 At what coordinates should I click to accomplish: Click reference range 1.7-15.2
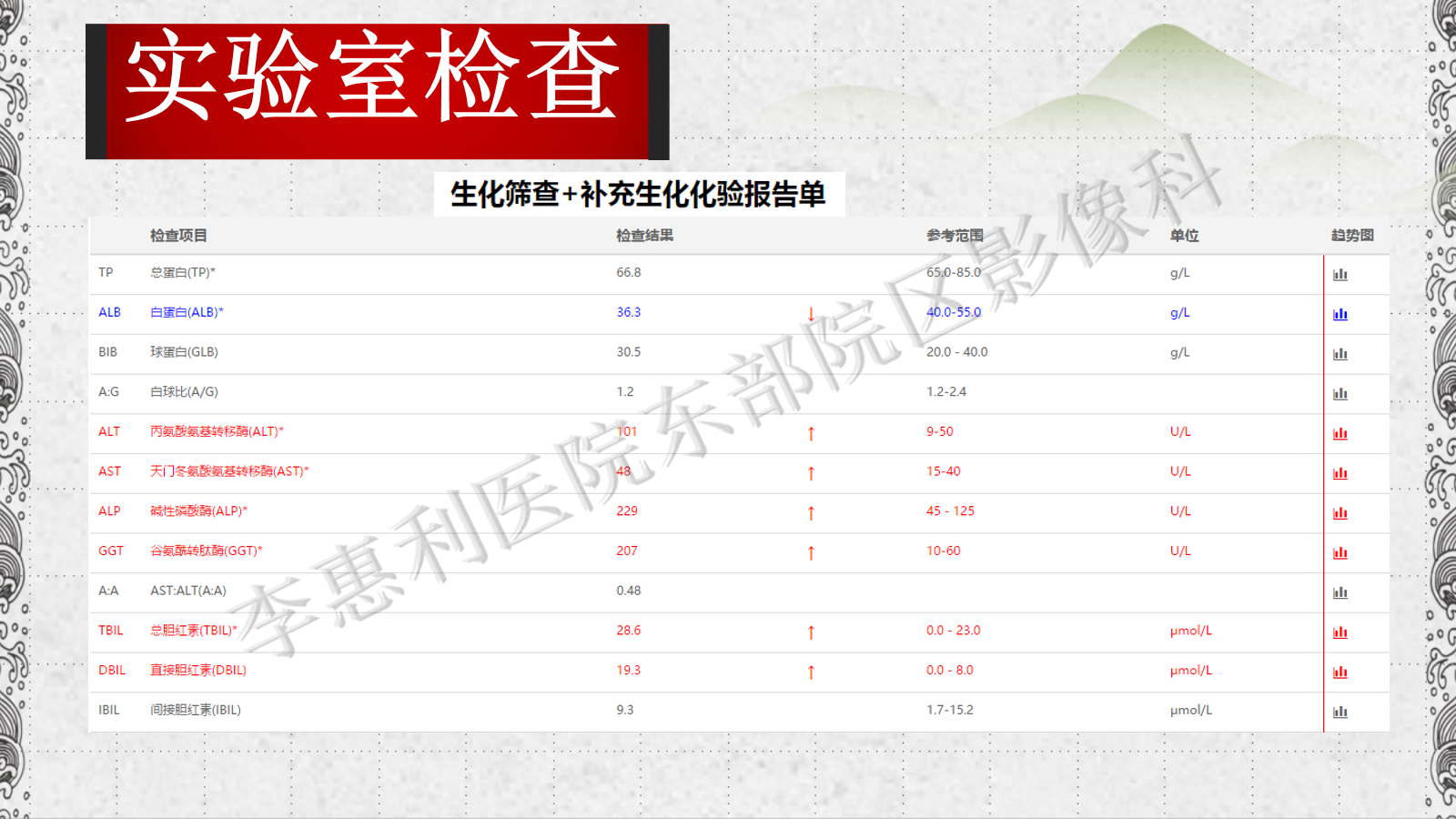[x=950, y=710]
